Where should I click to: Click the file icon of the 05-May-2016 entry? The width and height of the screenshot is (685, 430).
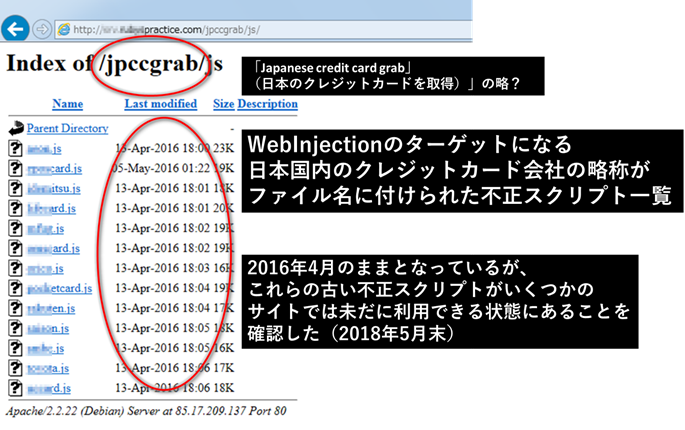click(15, 168)
